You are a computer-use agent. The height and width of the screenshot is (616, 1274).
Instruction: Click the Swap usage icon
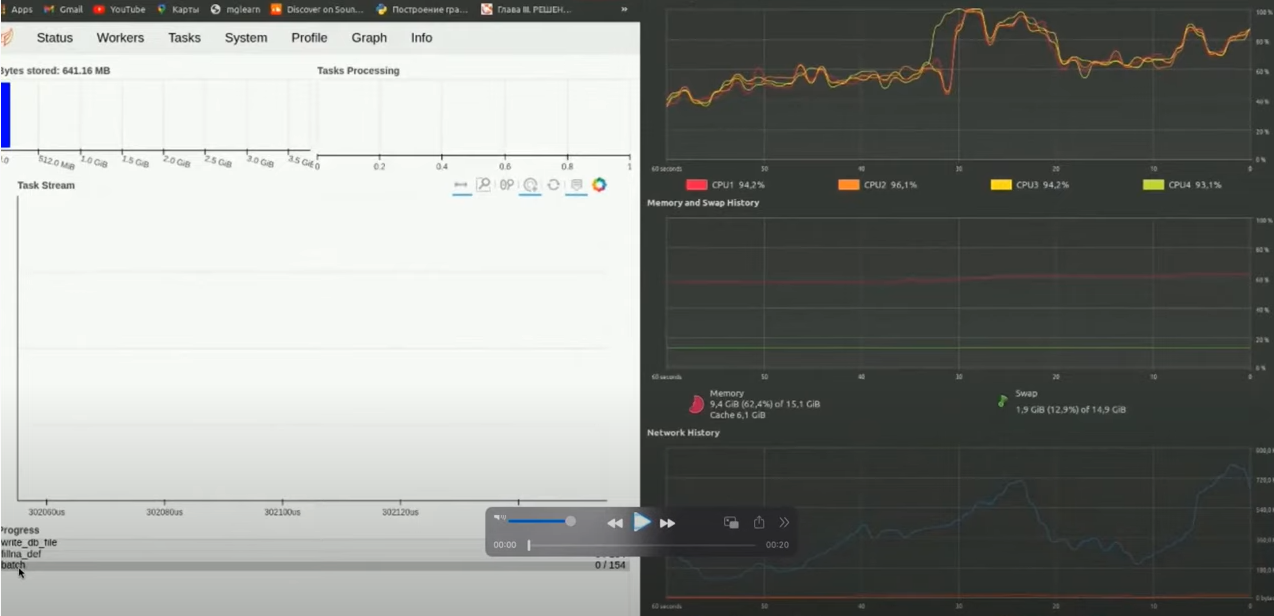1002,400
